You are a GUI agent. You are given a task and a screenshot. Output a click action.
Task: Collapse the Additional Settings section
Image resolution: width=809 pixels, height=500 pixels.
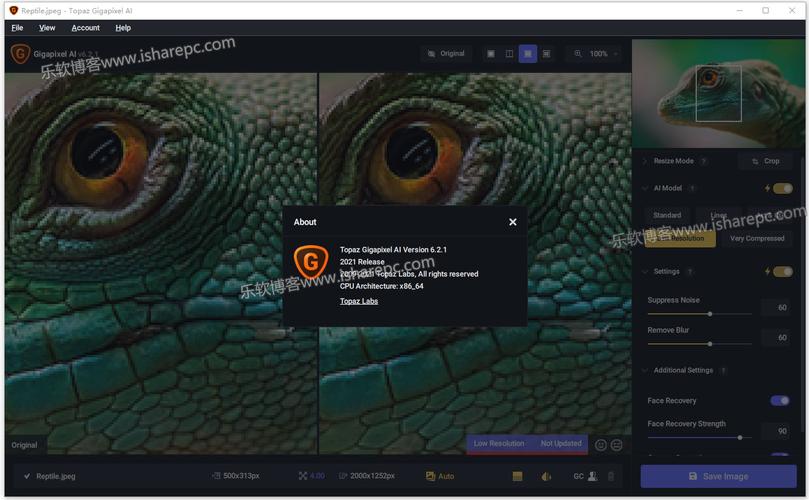pos(645,370)
